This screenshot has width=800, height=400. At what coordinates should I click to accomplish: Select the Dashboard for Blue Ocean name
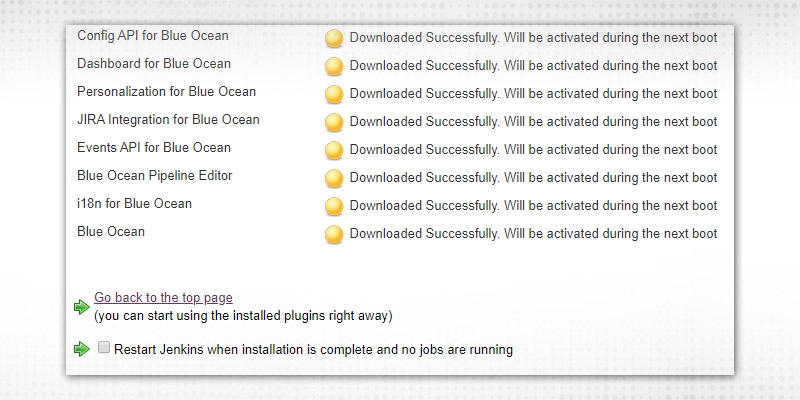click(153, 64)
